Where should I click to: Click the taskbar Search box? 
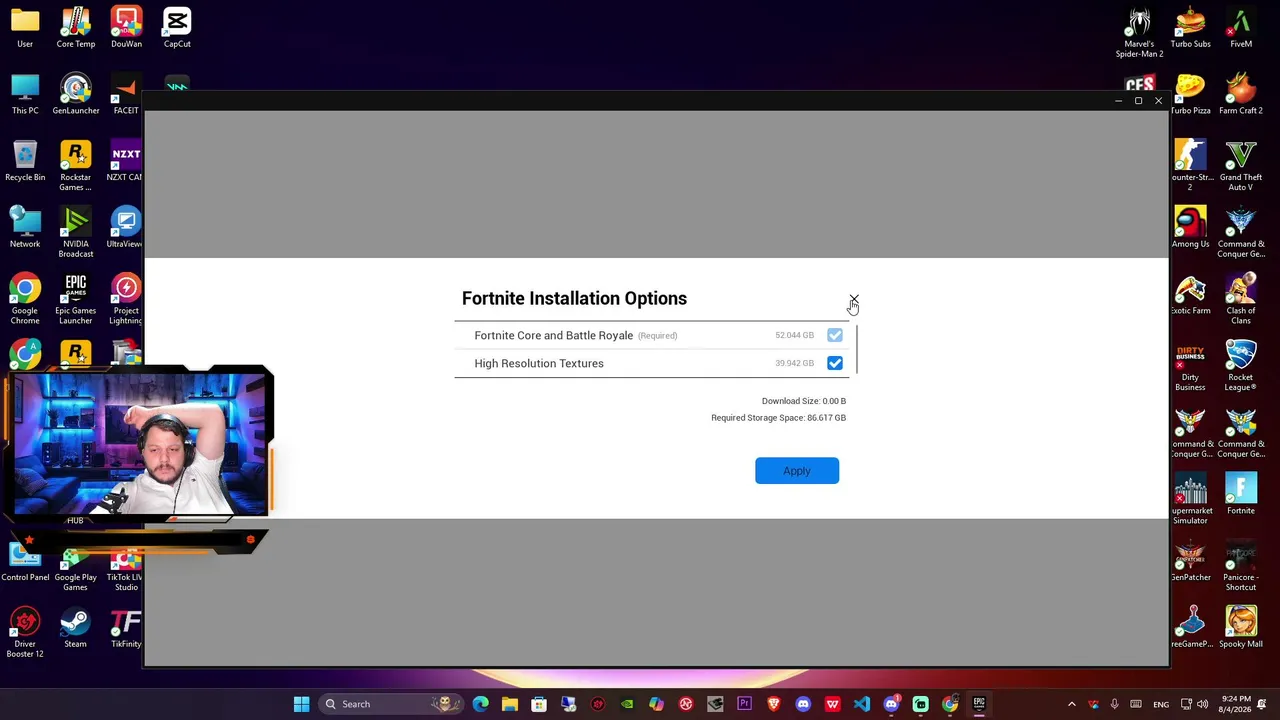[392, 704]
